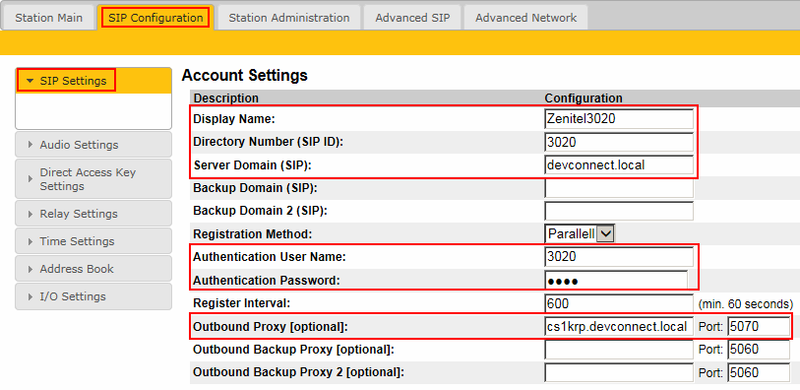Click the Backup Domain (SIP) field
This screenshot has width=800, height=390.
(x=619, y=188)
